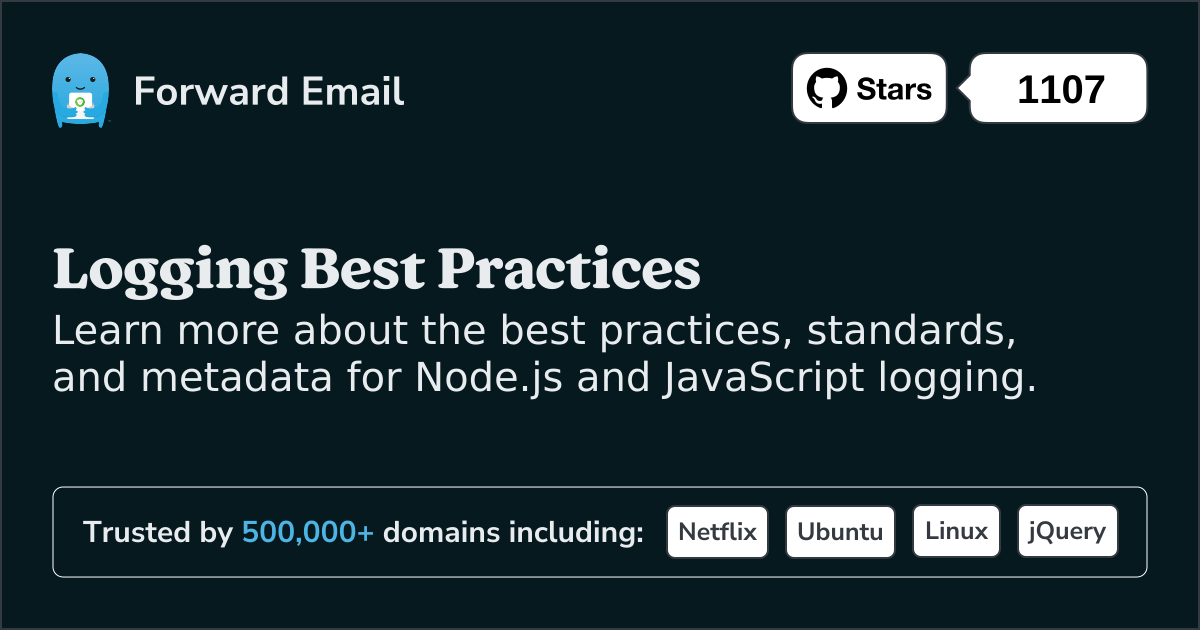Image resolution: width=1200 pixels, height=630 pixels.
Task: Click the 'domains including:' text
Action: coord(514,533)
